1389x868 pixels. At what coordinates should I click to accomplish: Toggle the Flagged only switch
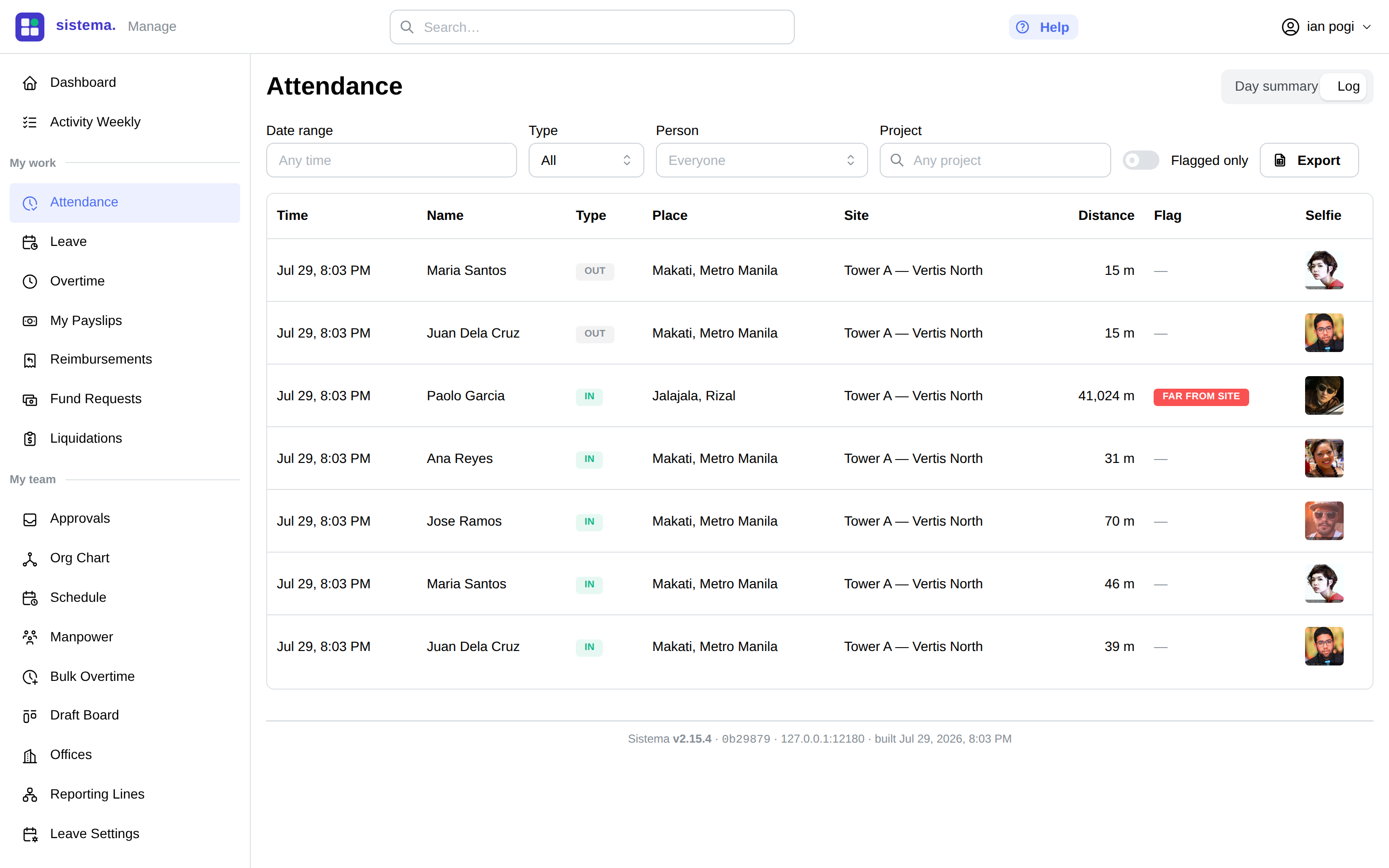[1141, 160]
